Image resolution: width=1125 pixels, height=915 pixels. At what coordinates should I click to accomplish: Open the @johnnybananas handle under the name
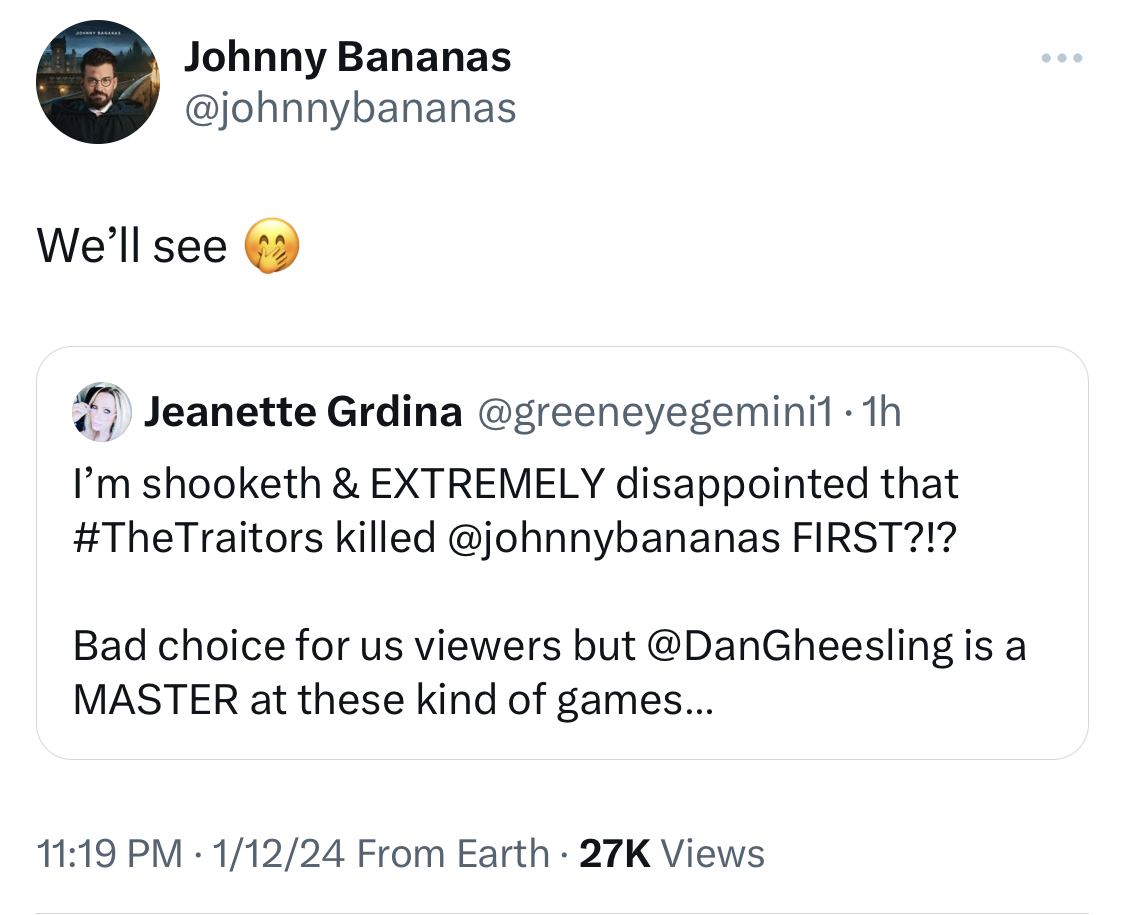[x=350, y=109]
